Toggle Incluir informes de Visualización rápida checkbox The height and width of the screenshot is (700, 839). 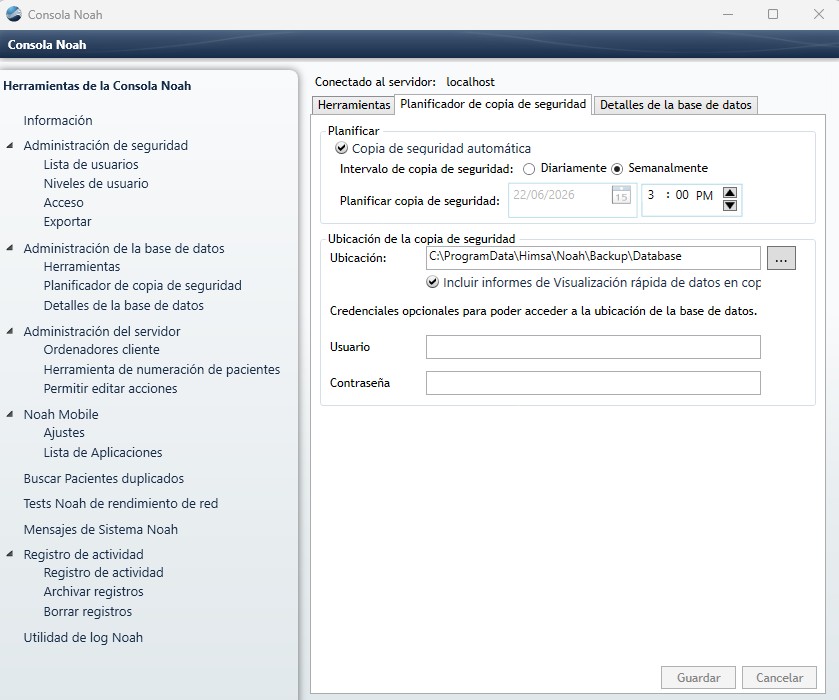pyautogui.click(x=432, y=282)
